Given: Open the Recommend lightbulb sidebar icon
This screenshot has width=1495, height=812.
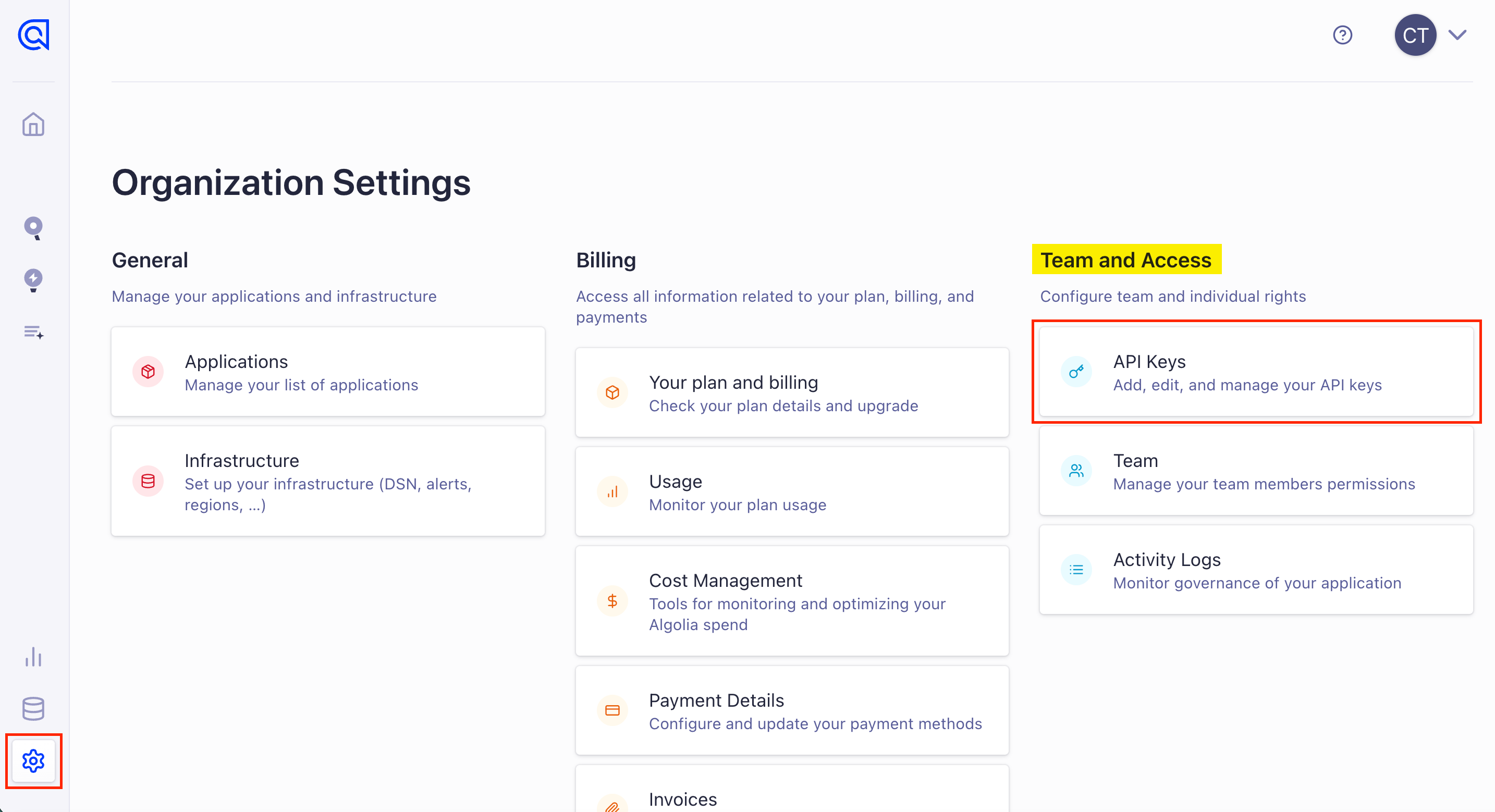Looking at the screenshot, I should [x=34, y=280].
